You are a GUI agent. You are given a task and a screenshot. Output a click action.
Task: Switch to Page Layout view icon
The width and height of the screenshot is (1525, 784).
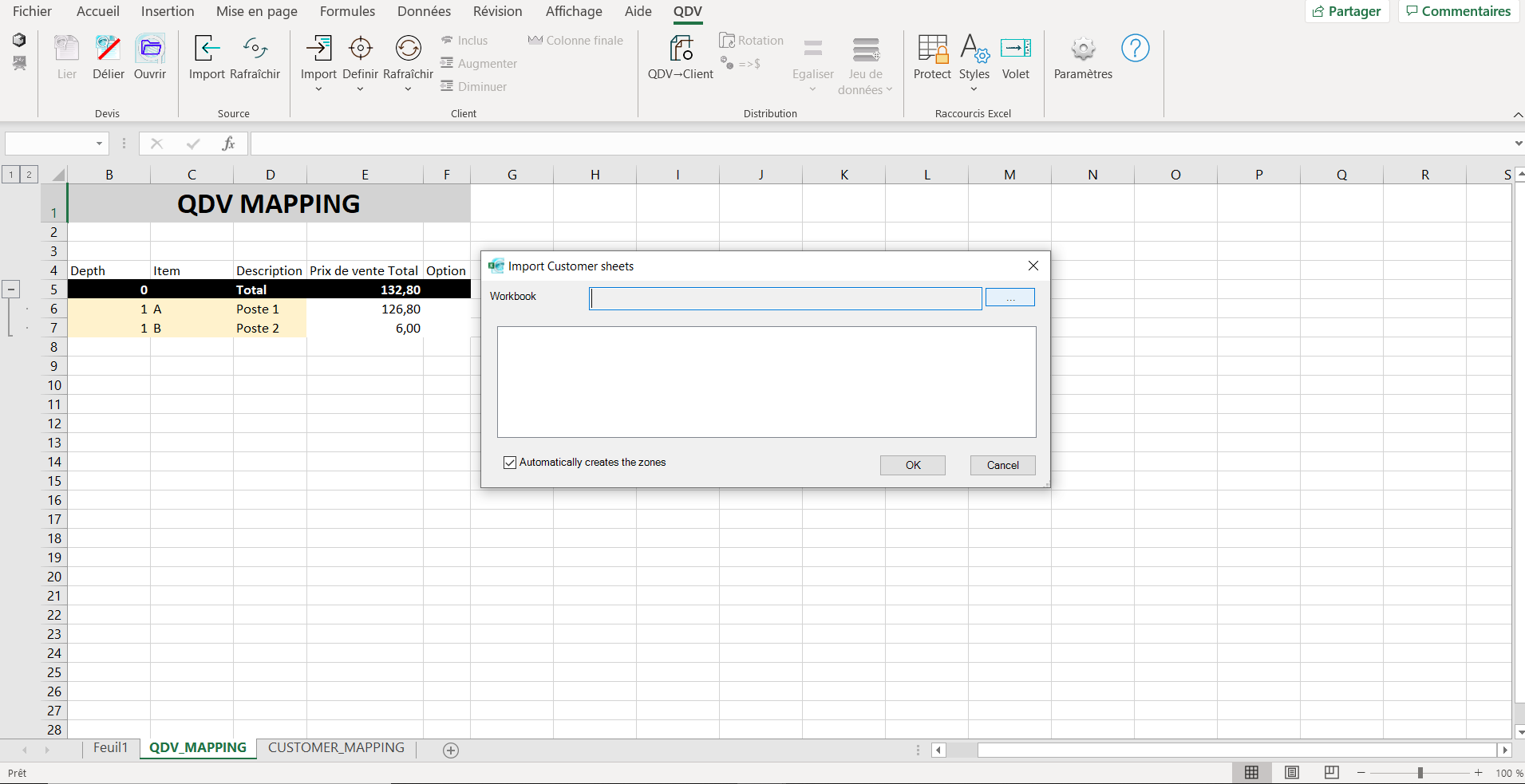click(1292, 772)
